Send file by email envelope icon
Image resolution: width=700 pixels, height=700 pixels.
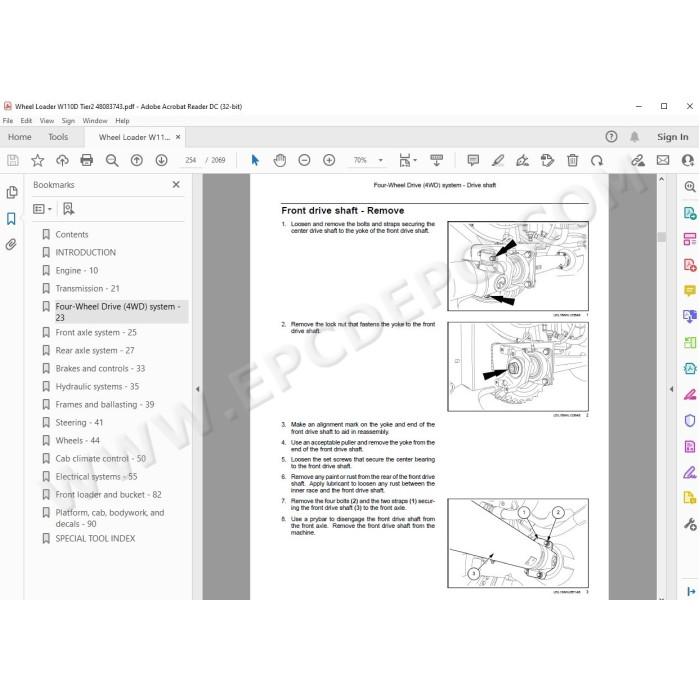click(x=663, y=160)
